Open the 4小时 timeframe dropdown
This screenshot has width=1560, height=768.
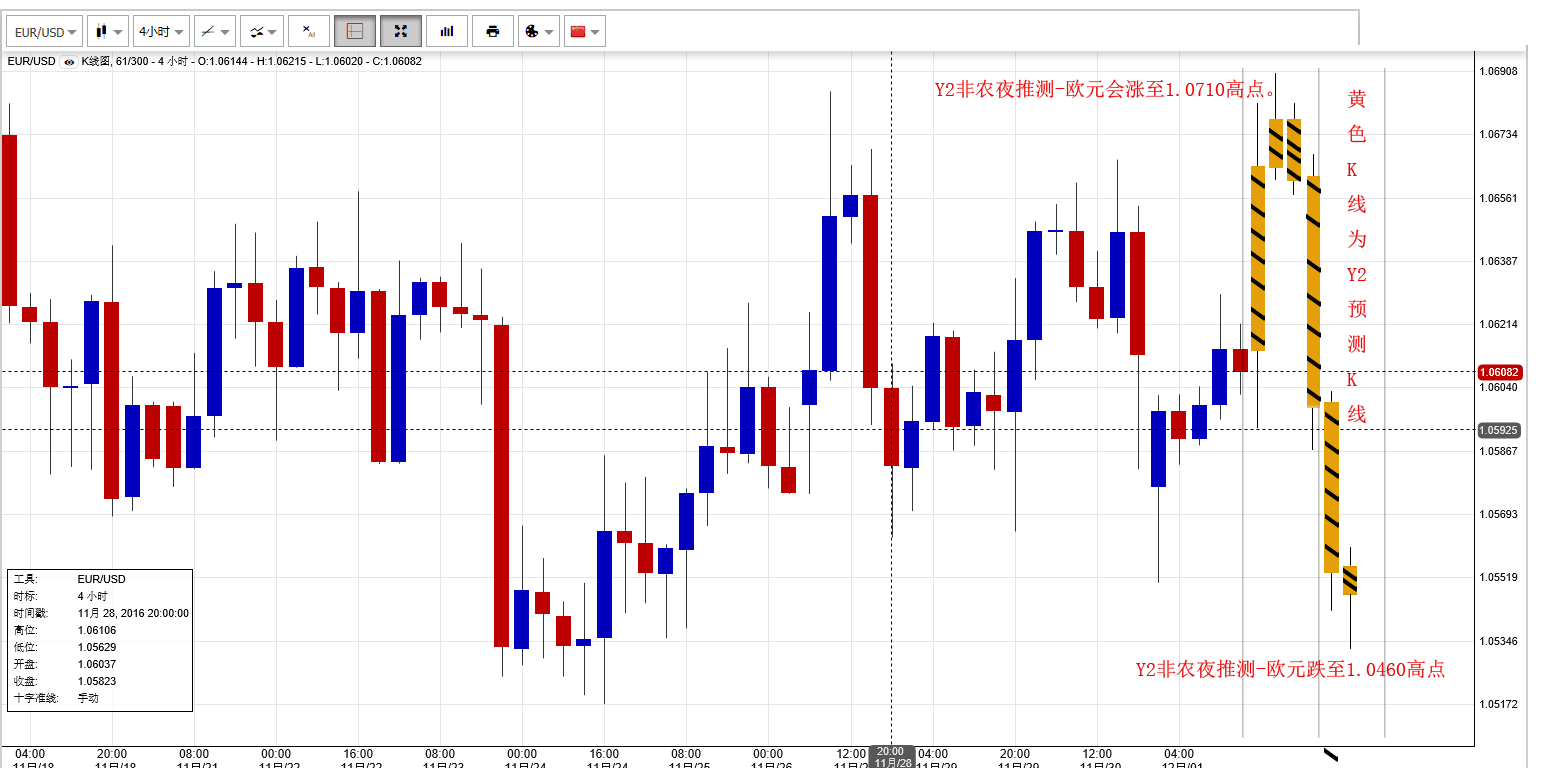point(161,31)
